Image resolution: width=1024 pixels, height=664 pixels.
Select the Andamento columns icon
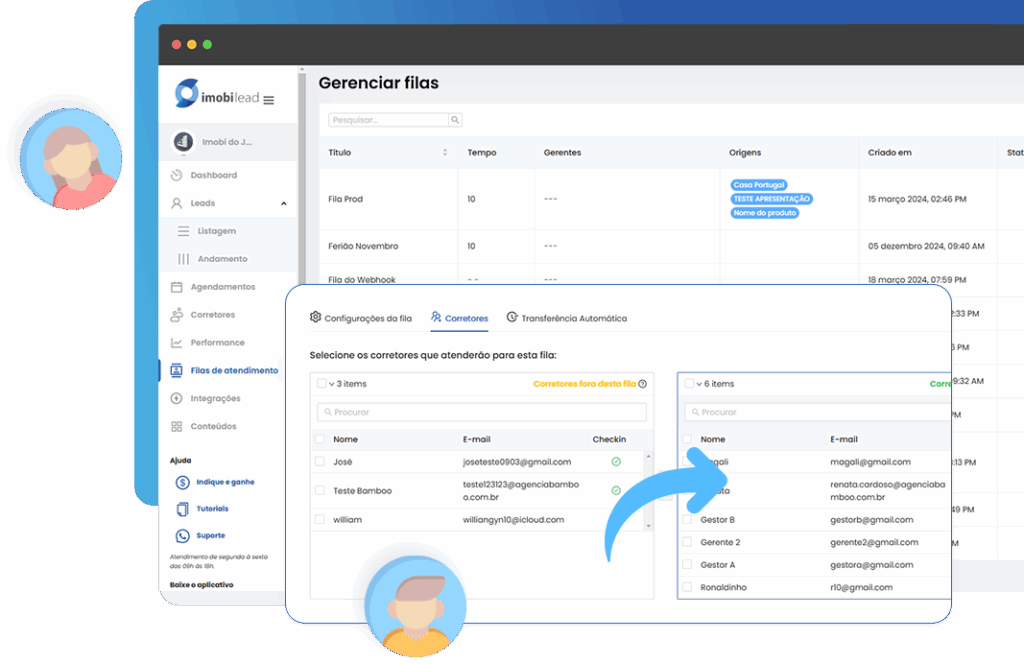[x=184, y=259]
